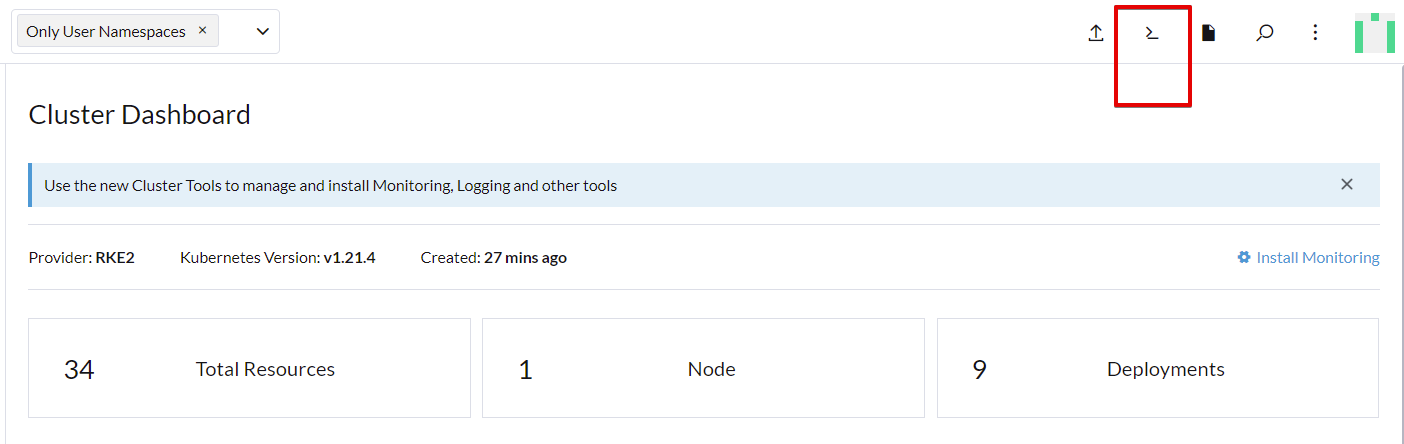Click the Provider RKE2 label
The width and height of the screenshot is (1404, 444).
[82, 257]
